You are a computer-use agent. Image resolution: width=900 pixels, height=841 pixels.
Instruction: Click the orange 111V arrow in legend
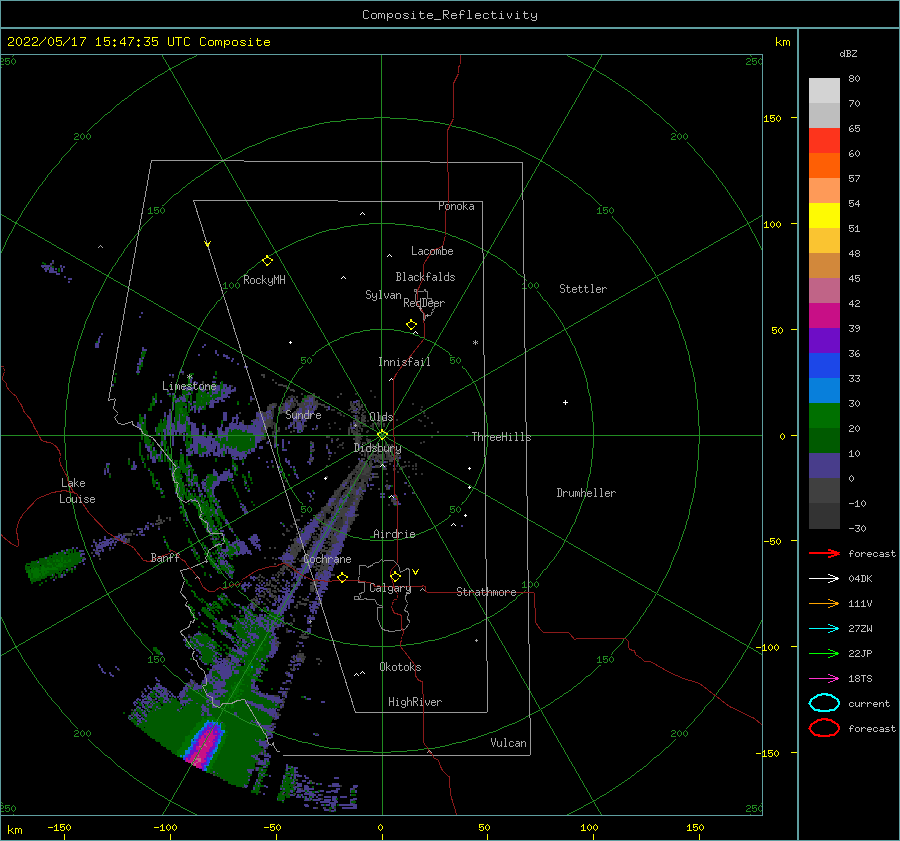[824, 603]
